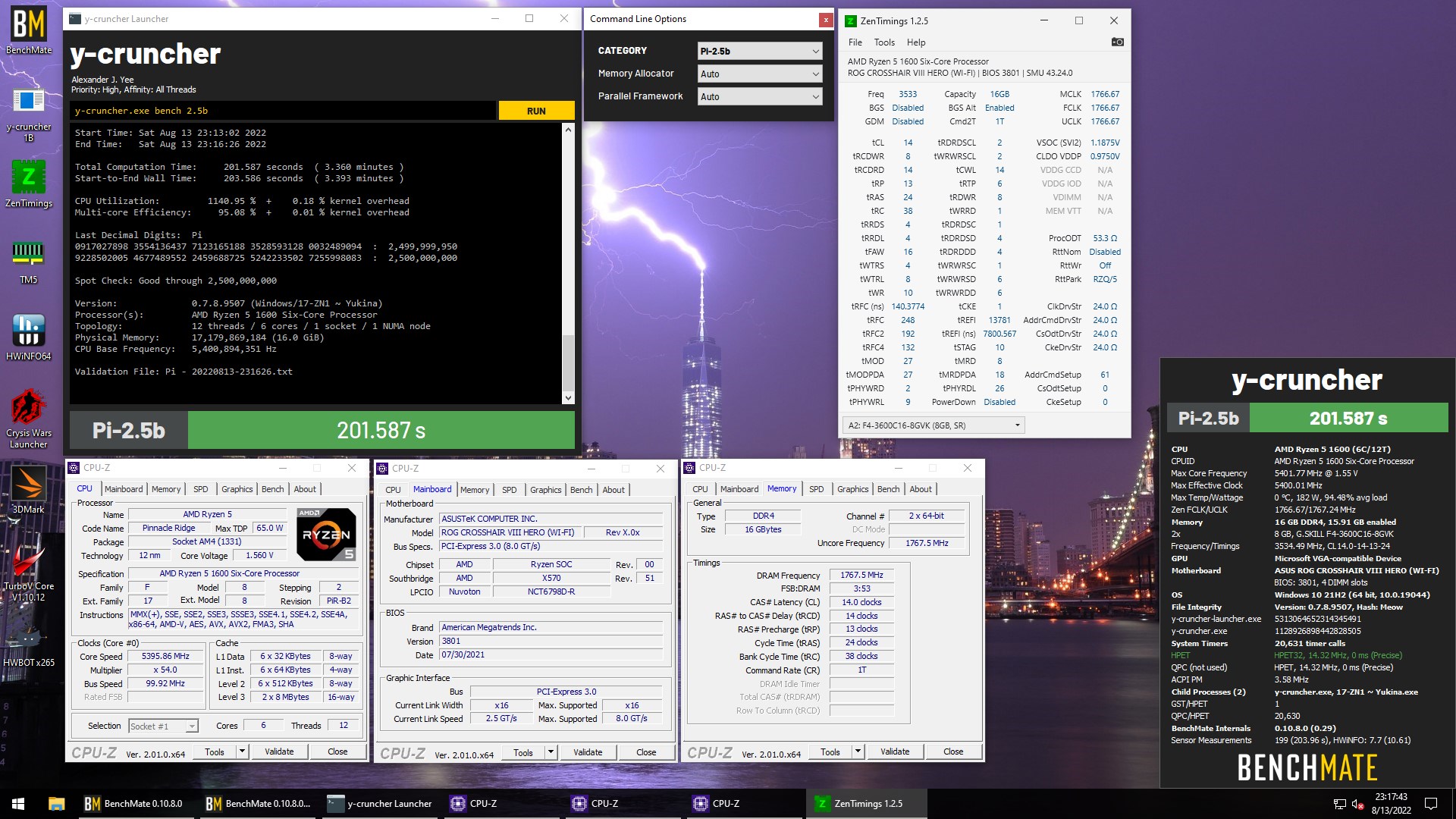Viewport: 1456px width, 819px height.
Task: Click the Pi-2.5b label in the launcher result bar
Action: 129,431
